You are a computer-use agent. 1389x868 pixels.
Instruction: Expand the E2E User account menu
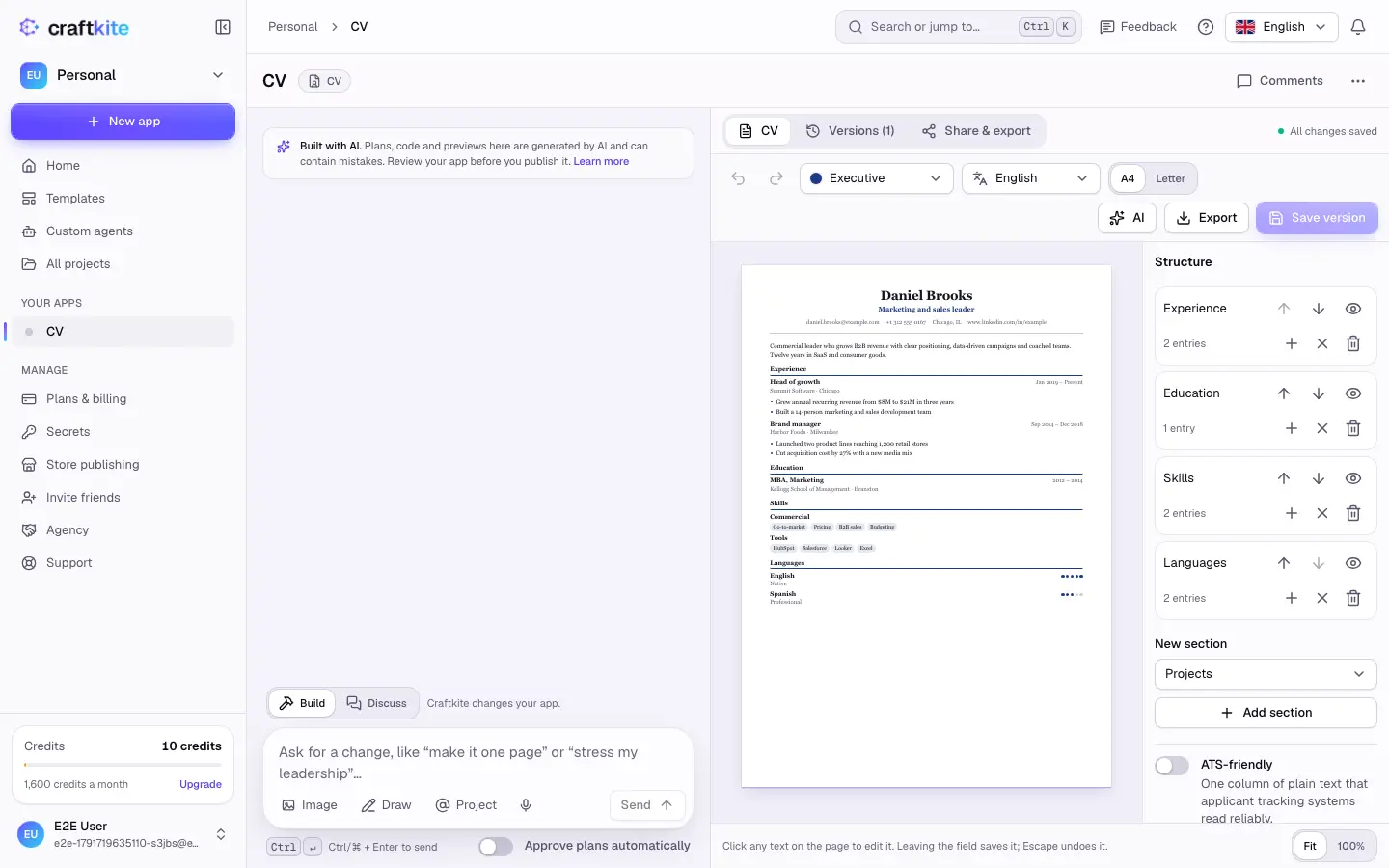(123, 834)
